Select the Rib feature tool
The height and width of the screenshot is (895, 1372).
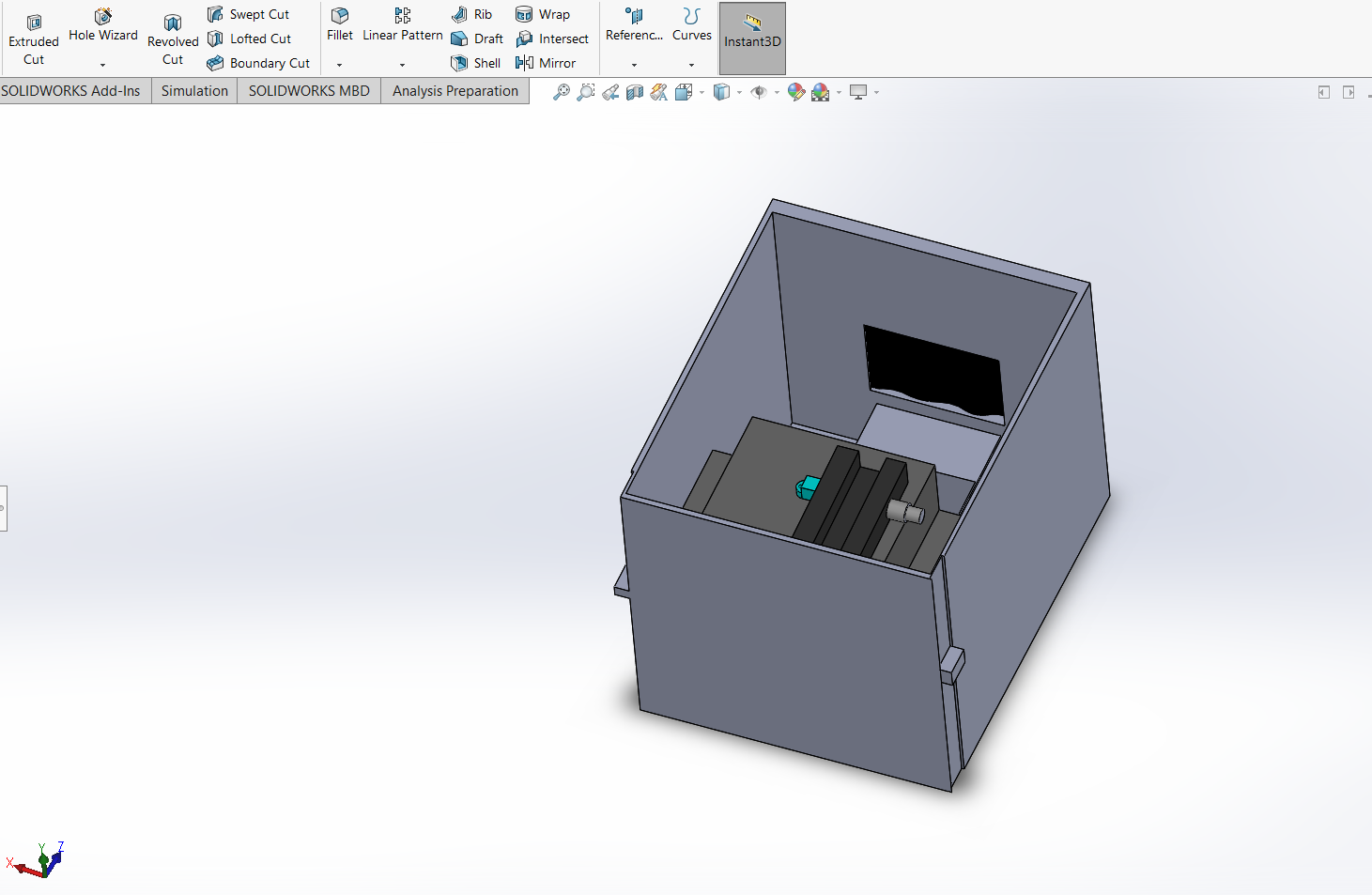(472, 14)
